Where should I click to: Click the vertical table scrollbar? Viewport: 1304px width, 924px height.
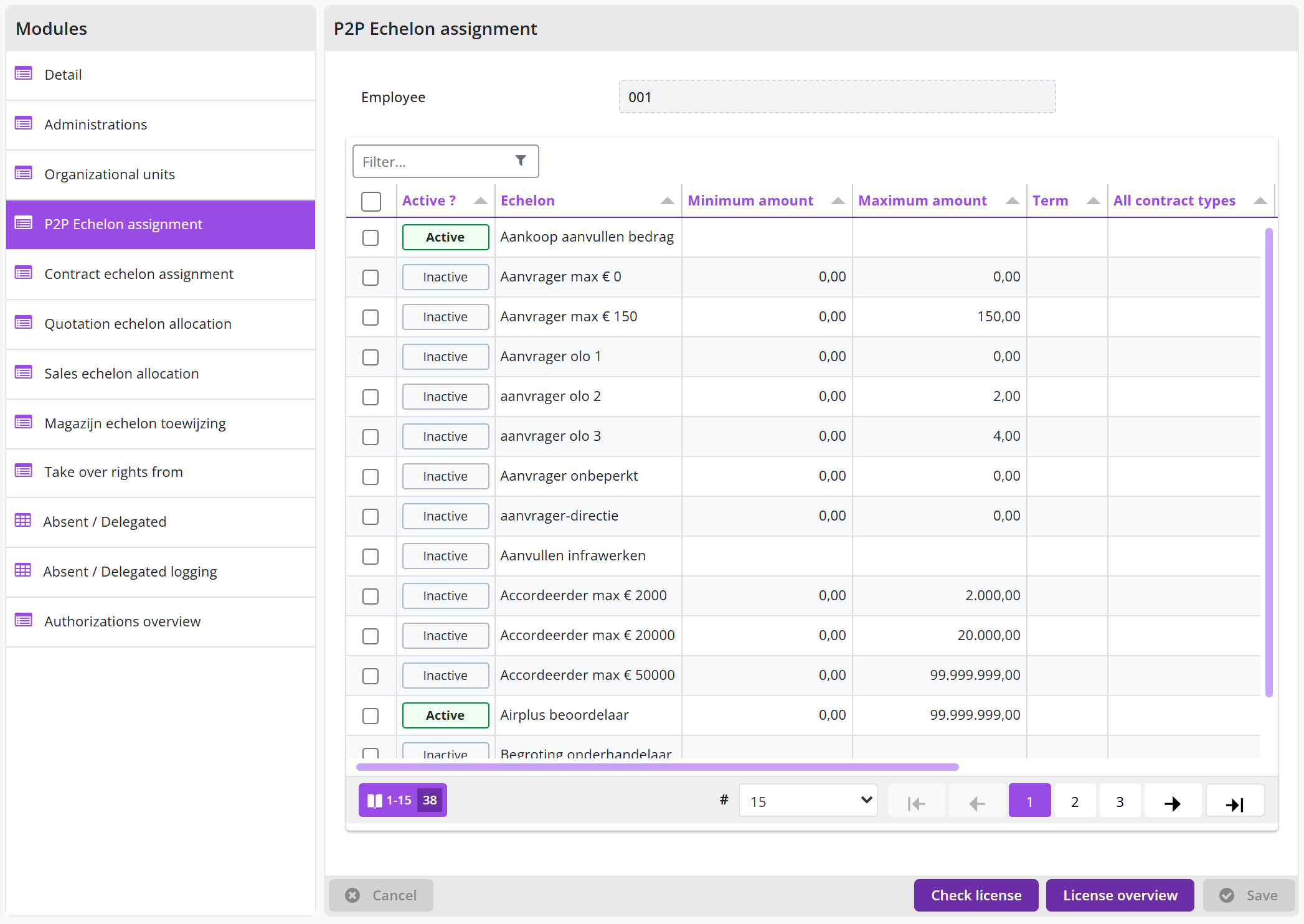[x=1269, y=462]
